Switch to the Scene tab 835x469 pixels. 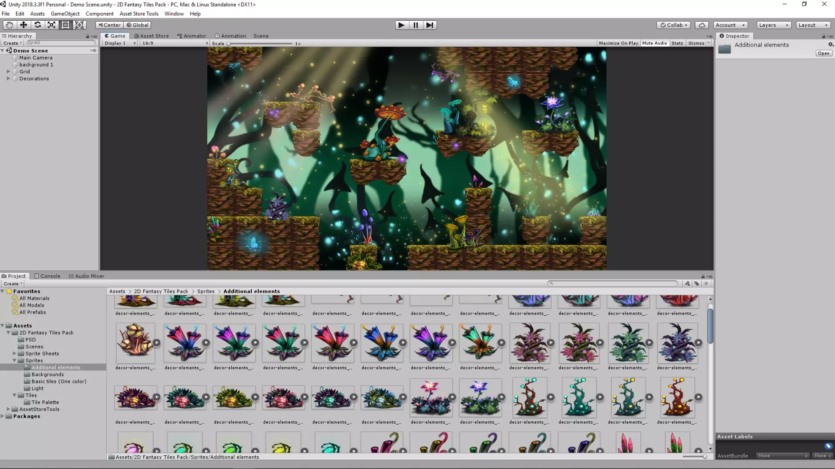tap(261, 36)
